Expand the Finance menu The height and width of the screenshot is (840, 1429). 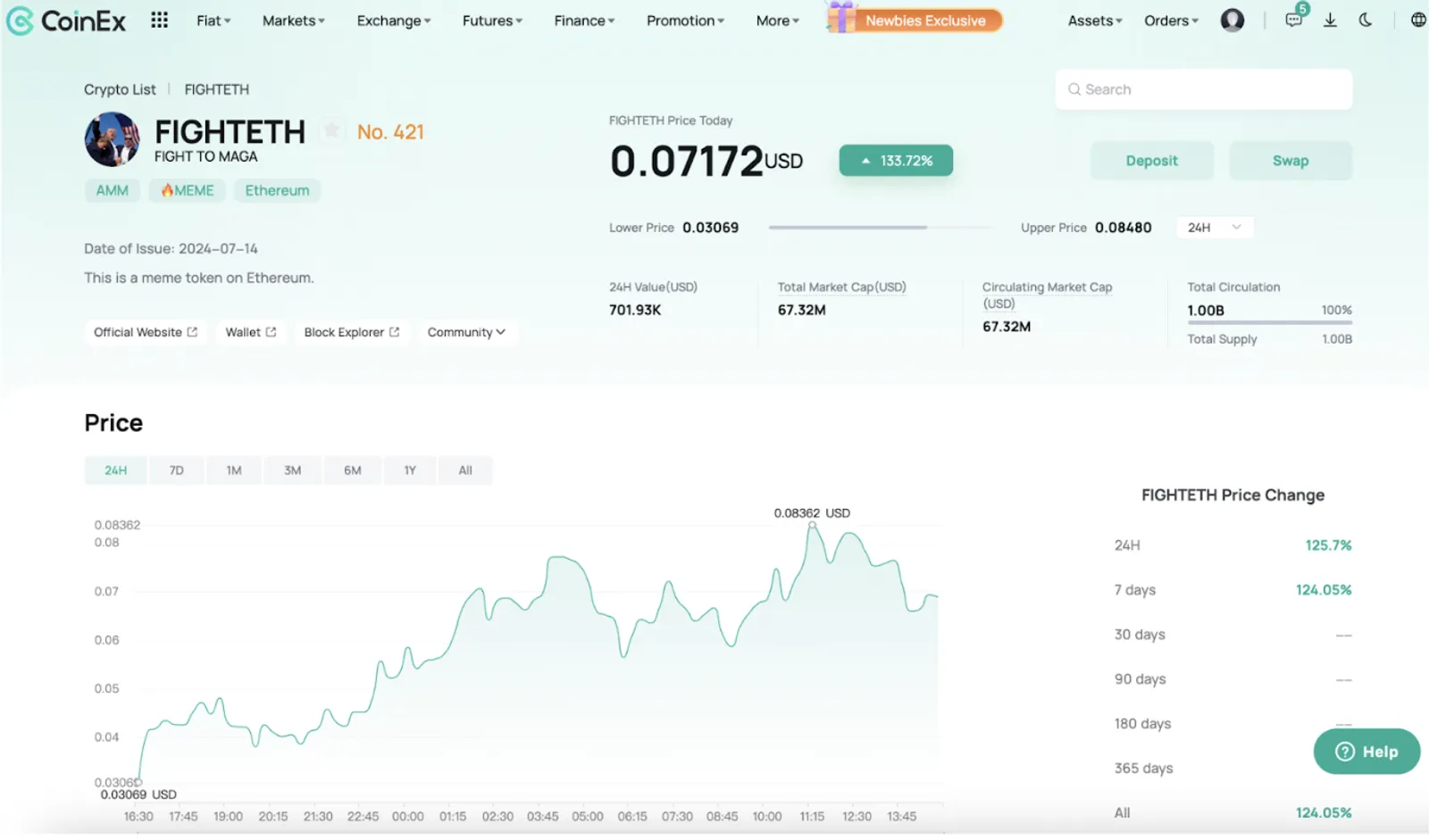pyautogui.click(x=584, y=21)
